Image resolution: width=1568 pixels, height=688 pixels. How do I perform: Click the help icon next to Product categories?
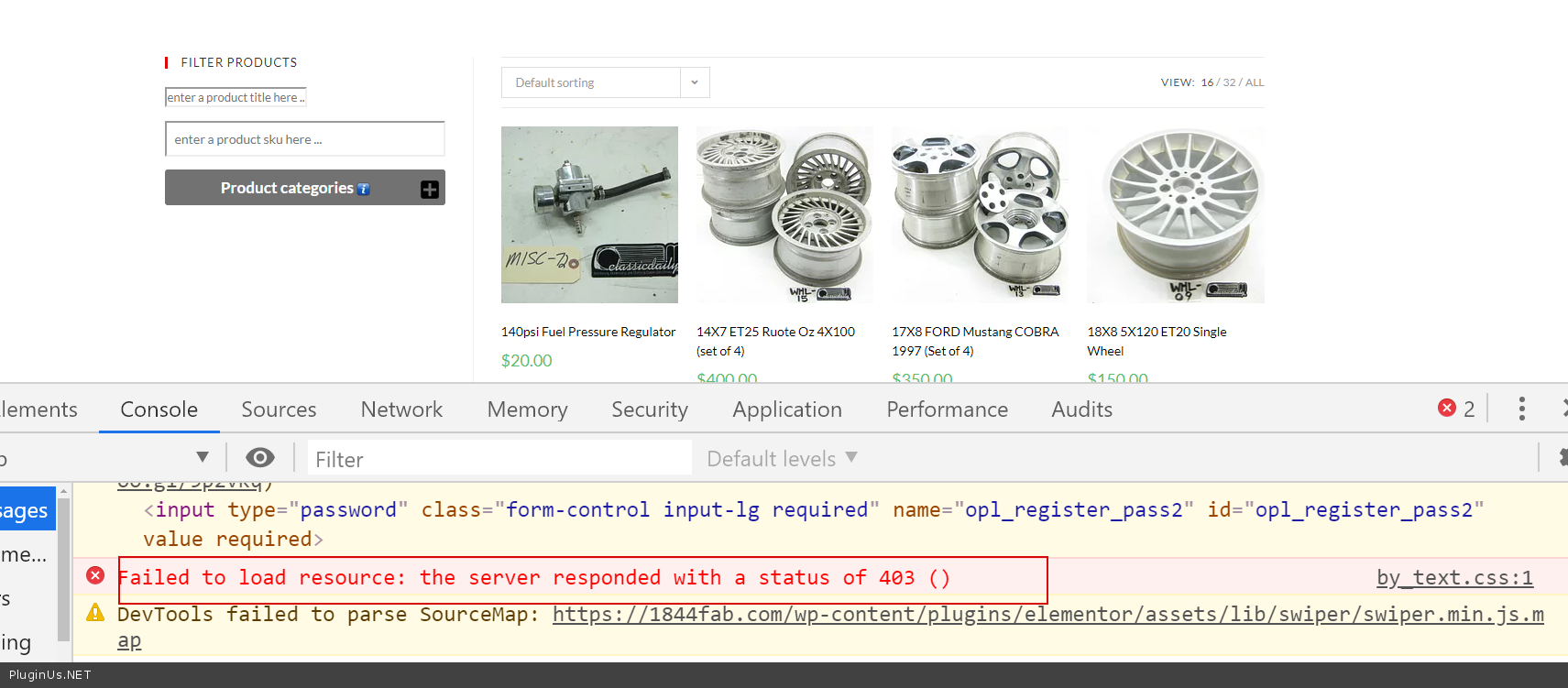click(x=364, y=189)
